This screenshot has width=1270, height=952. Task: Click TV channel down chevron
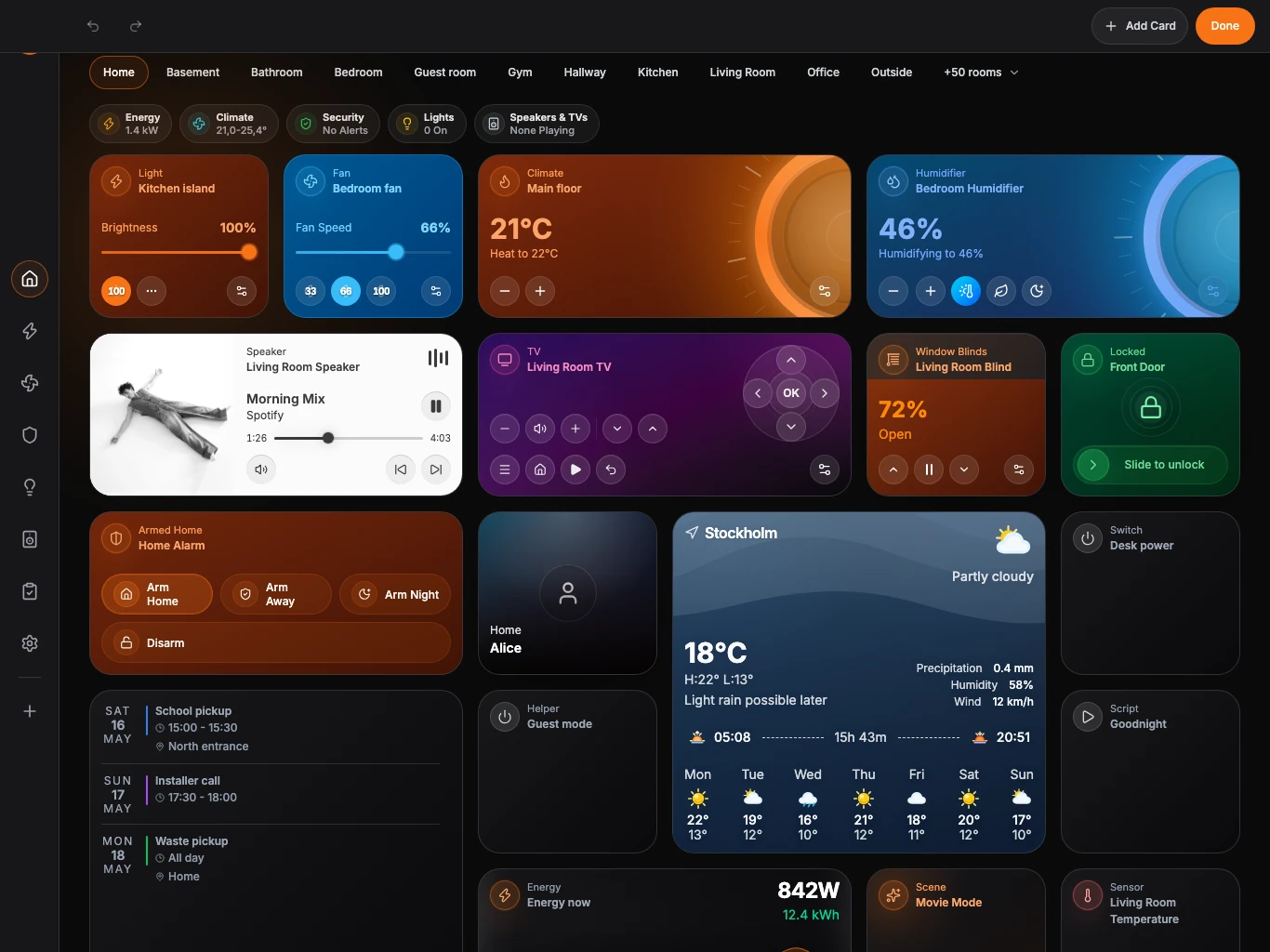617,429
